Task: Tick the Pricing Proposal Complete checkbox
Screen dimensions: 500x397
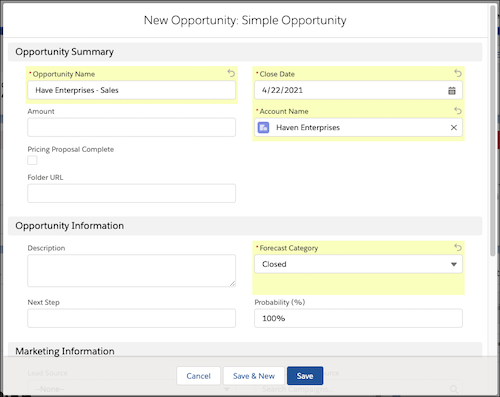Action: coord(32,160)
